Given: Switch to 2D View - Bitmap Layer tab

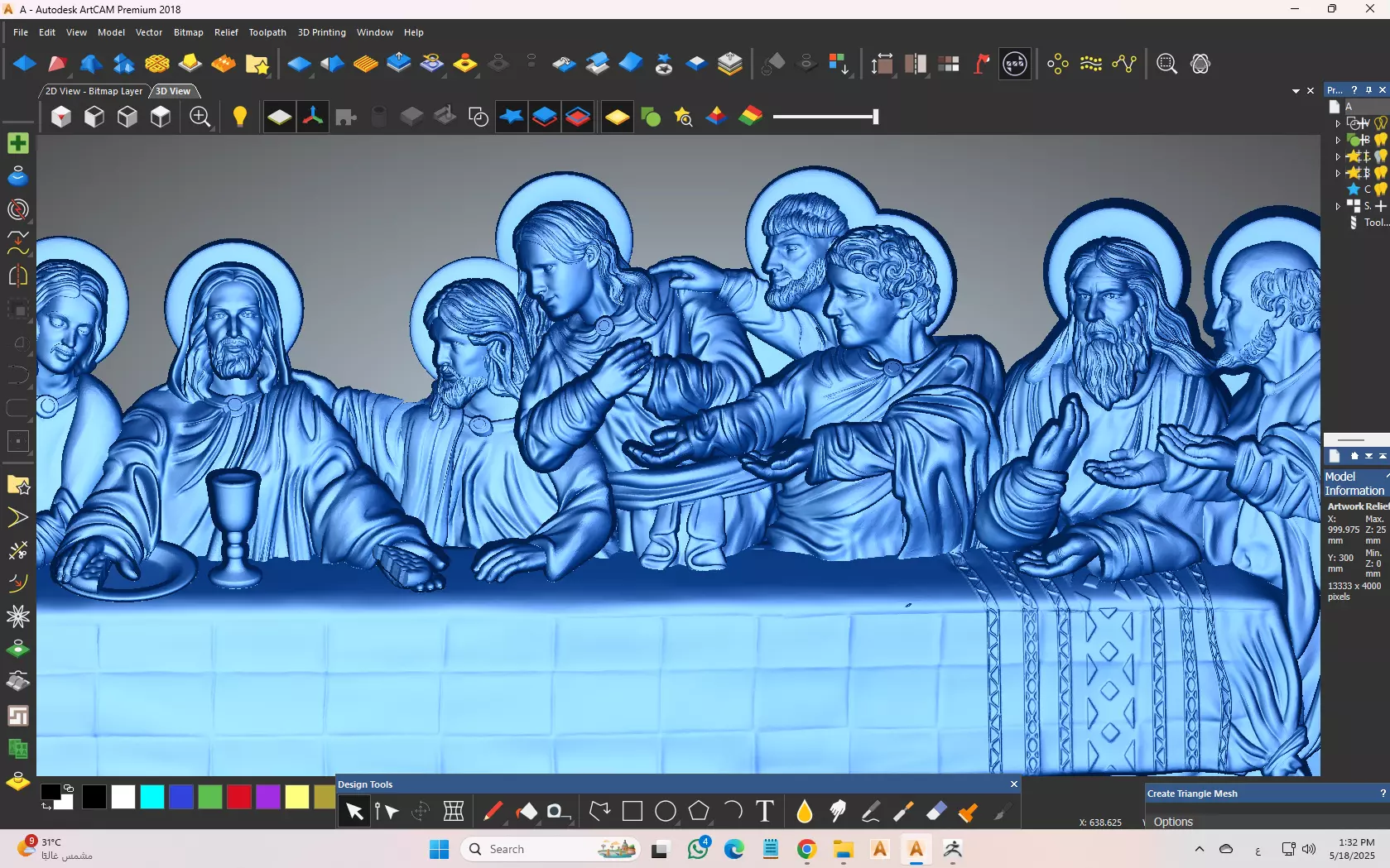Looking at the screenshot, I should tap(94, 91).
